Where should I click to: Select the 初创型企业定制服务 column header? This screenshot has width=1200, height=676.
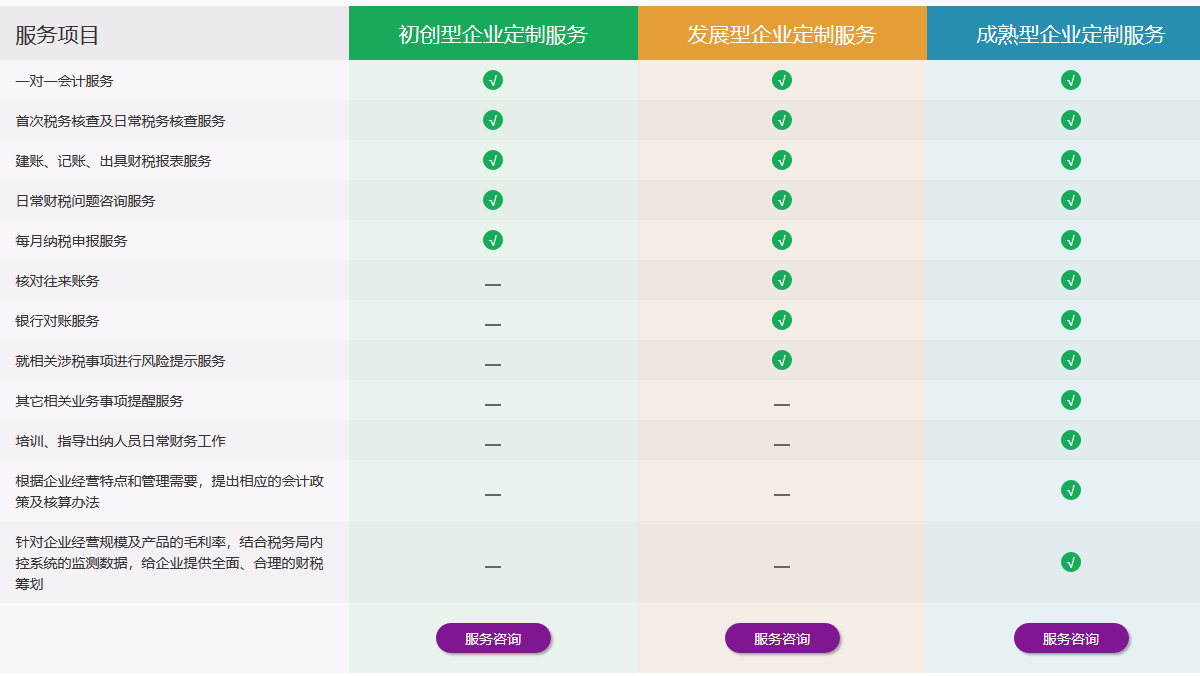pyautogui.click(x=493, y=34)
